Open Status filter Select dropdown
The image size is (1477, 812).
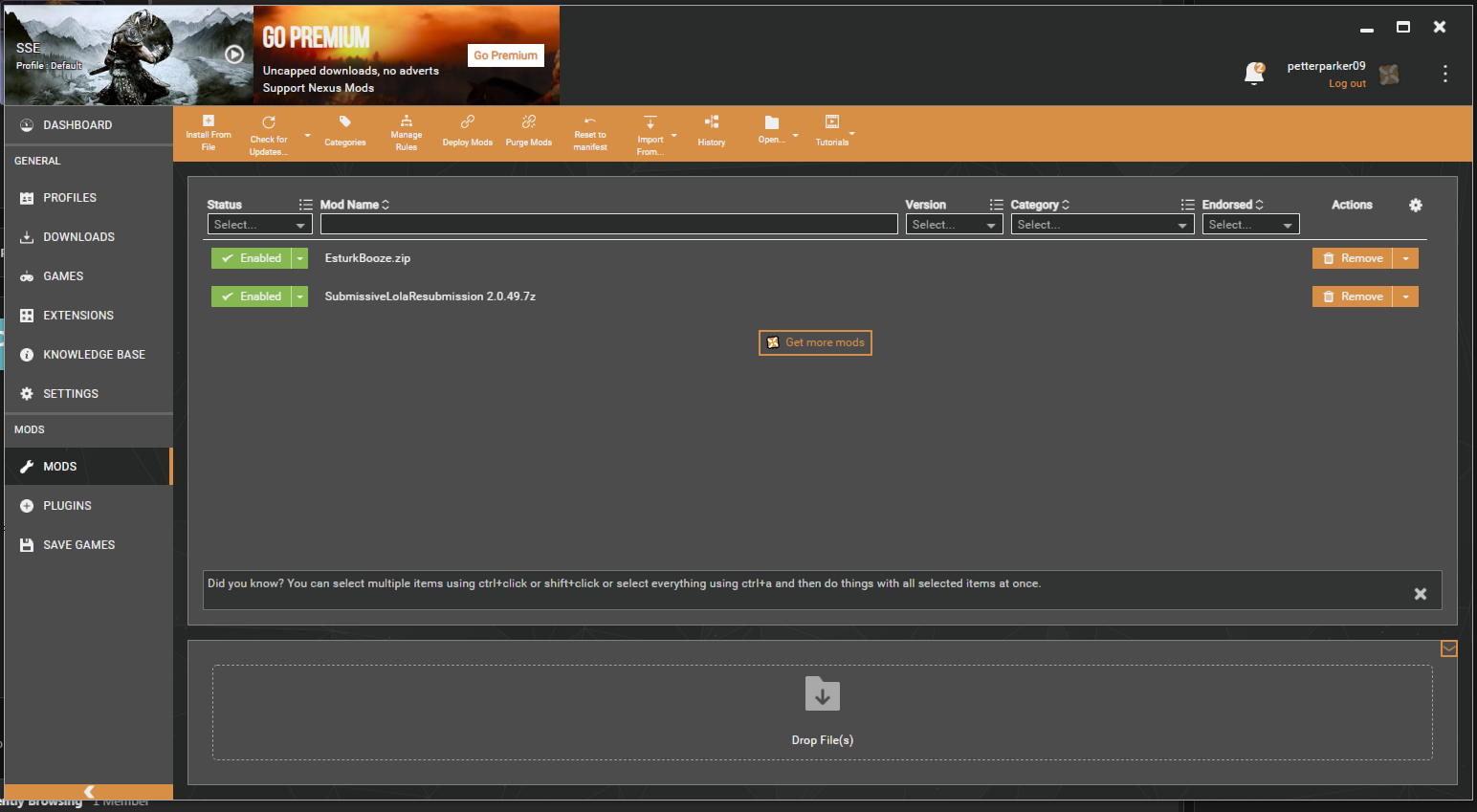point(260,225)
